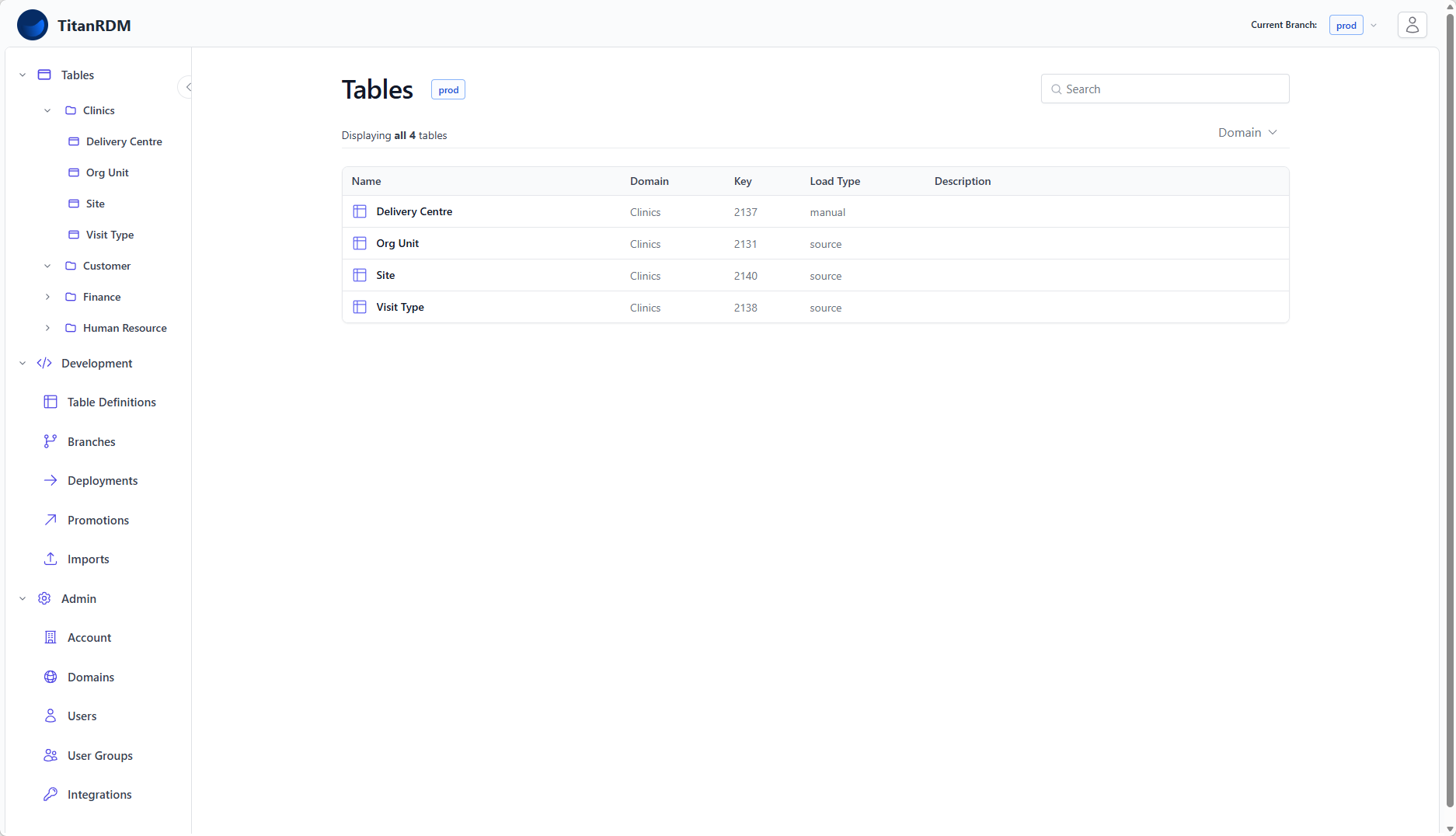Click the Imports upload icon
This screenshot has height=836, width=1456.
51,559
